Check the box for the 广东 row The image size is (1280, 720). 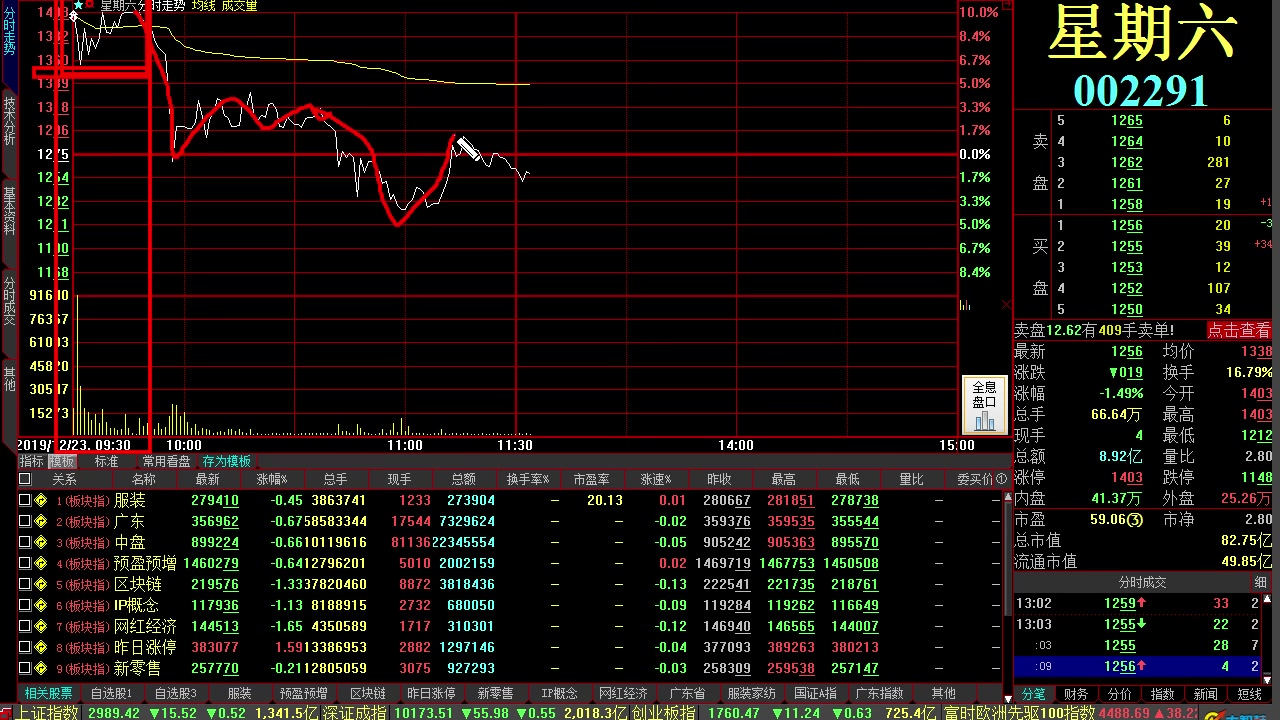pos(25,521)
